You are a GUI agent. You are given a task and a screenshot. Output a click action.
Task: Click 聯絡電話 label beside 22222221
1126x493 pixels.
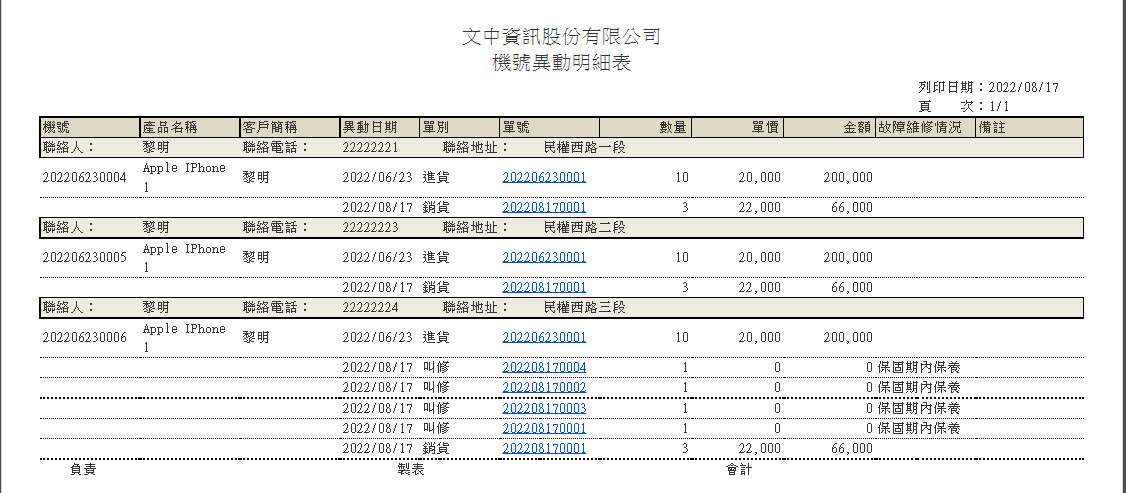(x=276, y=148)
